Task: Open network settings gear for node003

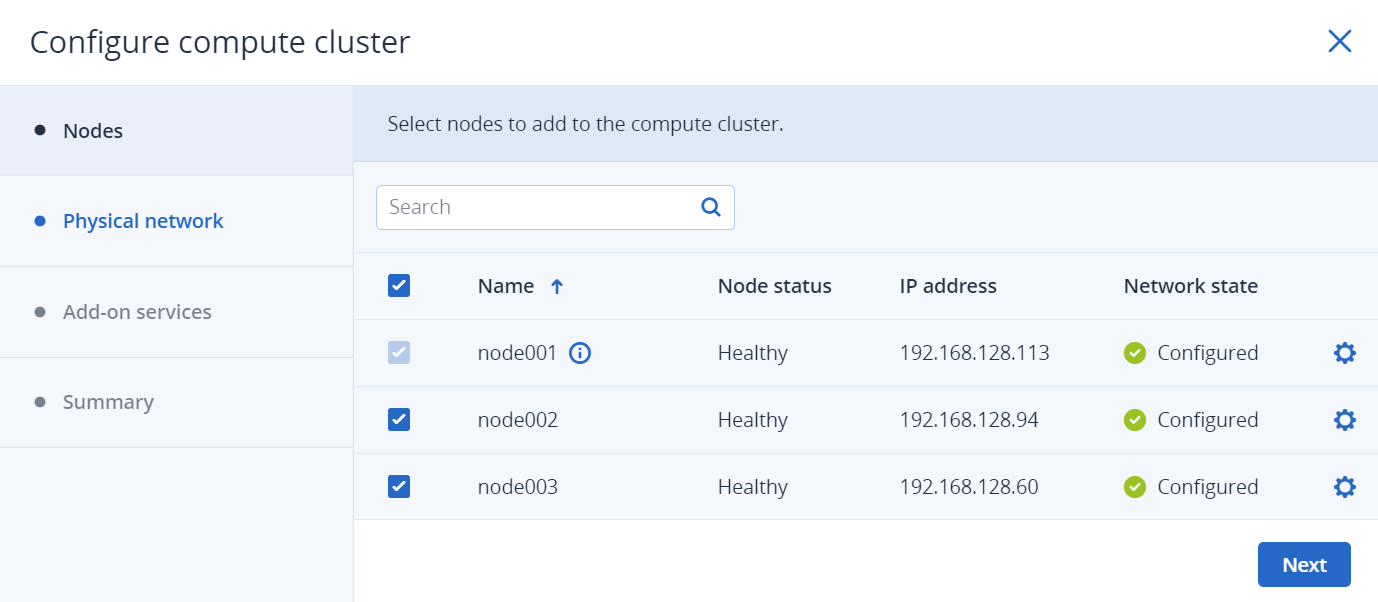Action: click(1344, 487)
